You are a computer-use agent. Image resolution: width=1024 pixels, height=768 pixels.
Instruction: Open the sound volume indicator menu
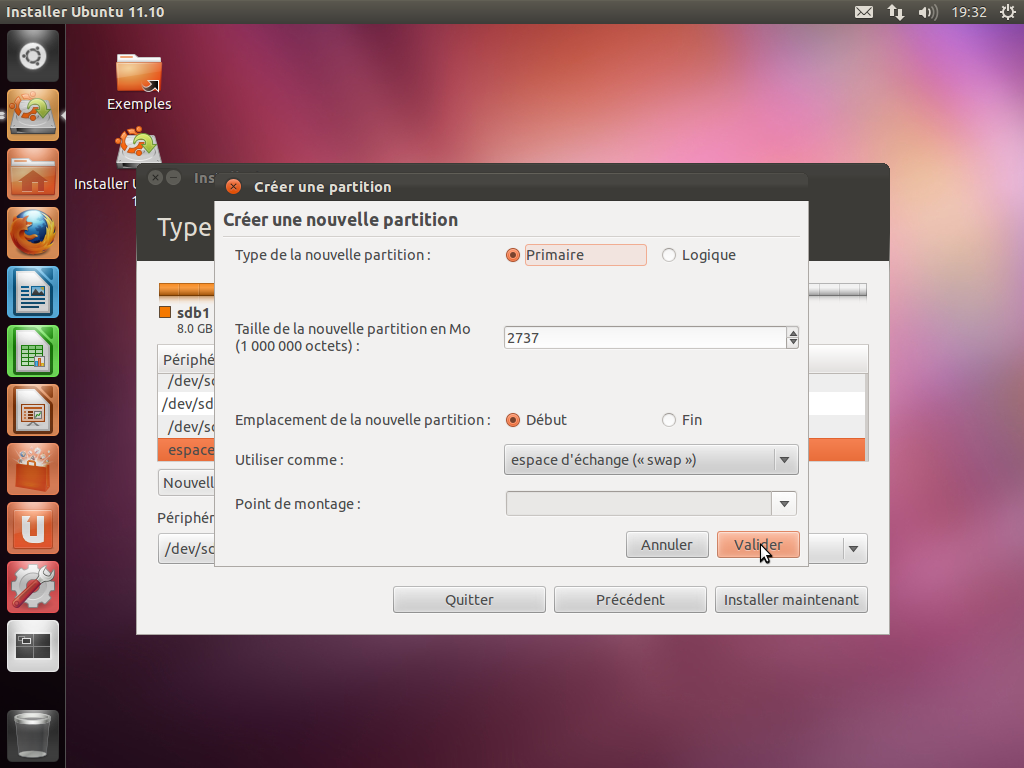tap(927, 12)
